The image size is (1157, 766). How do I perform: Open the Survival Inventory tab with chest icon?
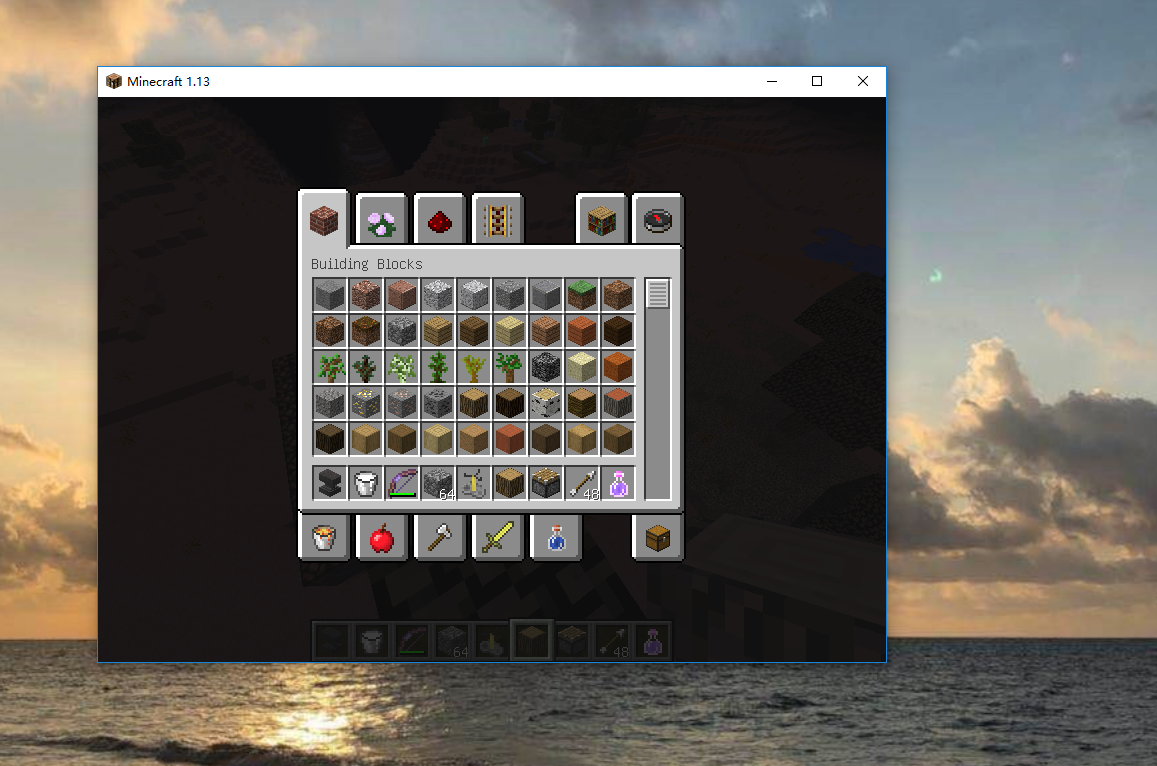coord(657,537)
